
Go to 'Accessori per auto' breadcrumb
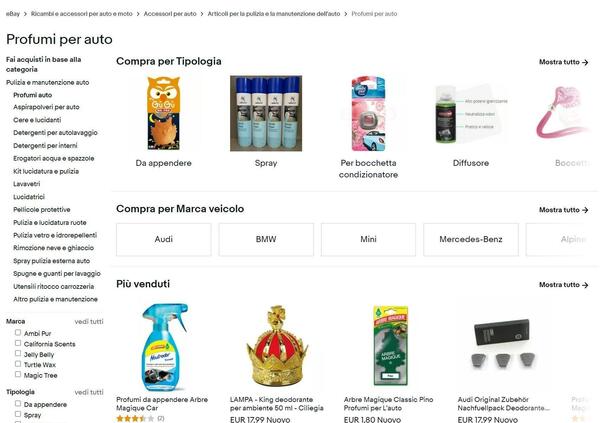tap(170, 14)
